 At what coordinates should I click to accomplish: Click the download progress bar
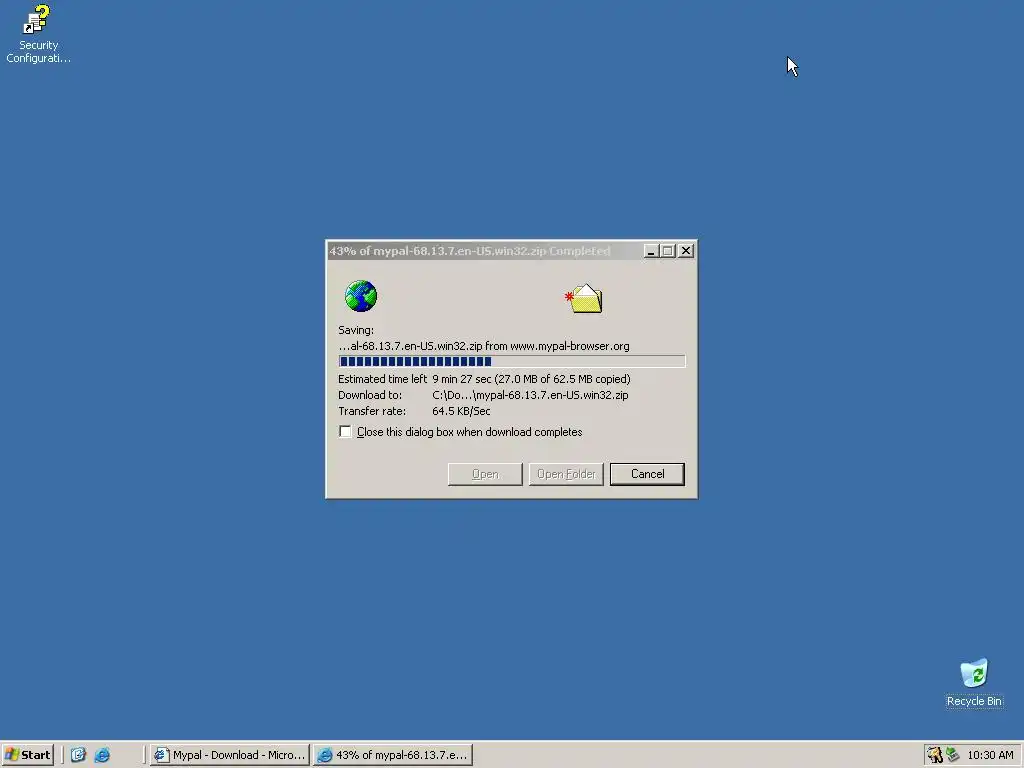(511, 361)
